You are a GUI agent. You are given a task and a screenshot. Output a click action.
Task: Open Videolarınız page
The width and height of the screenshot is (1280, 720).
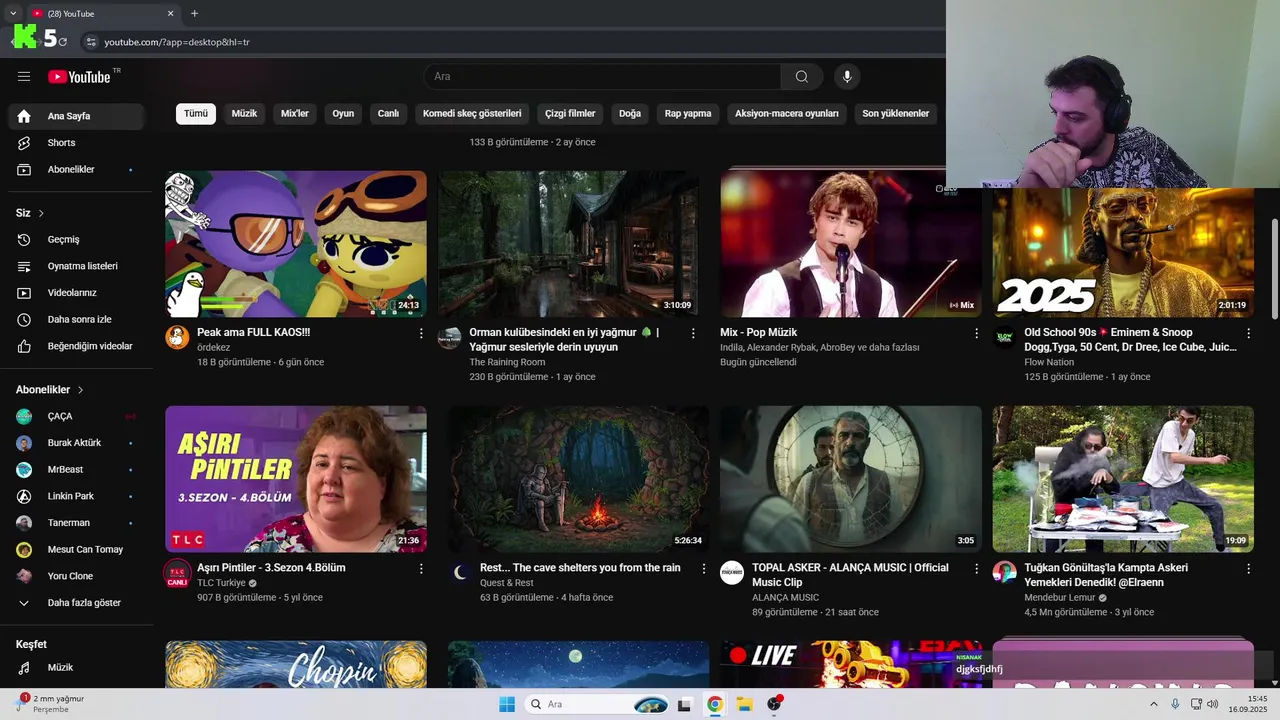(76, 293)
